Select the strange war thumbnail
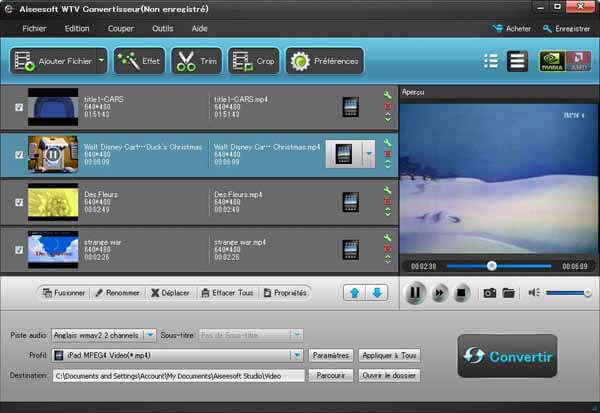The height and width of the screenshot is (413, 600). click(x=53, y=250)
